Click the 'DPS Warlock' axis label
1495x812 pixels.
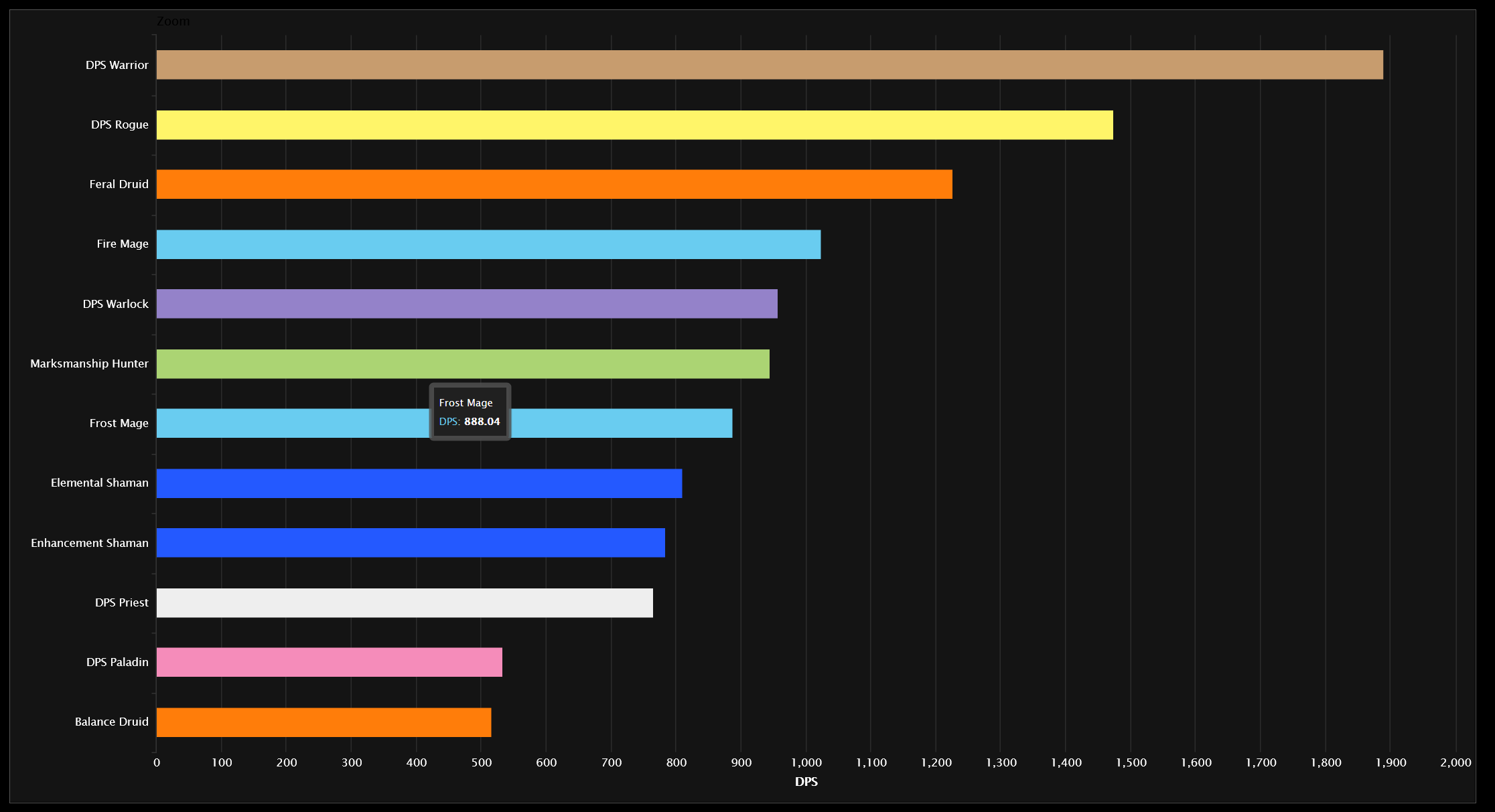(x=116, y=304)
